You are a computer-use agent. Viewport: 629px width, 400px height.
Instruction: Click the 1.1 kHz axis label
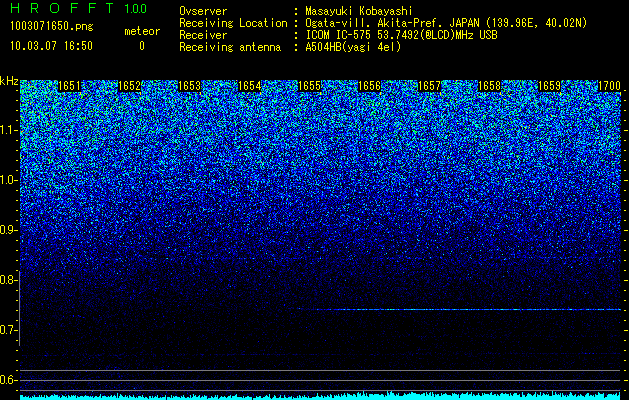(8, 130)
